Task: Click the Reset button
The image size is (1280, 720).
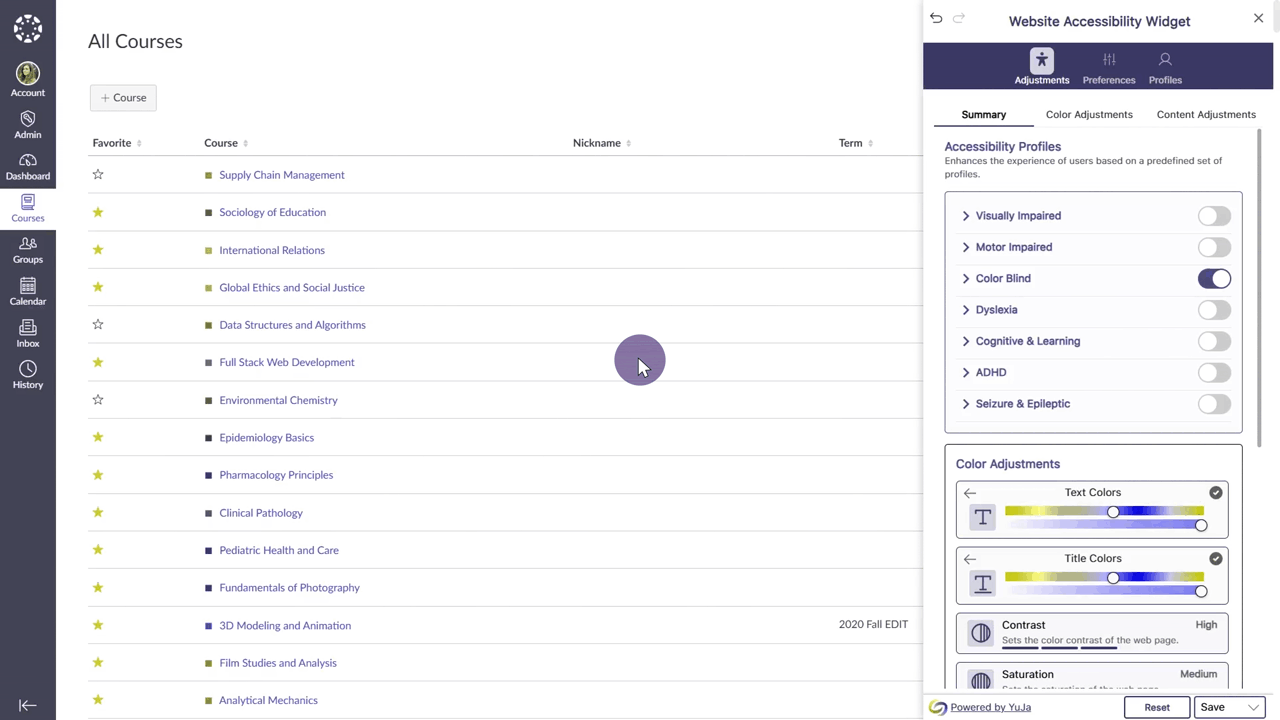Action: pyautogui.click(x=1157, y=707)
